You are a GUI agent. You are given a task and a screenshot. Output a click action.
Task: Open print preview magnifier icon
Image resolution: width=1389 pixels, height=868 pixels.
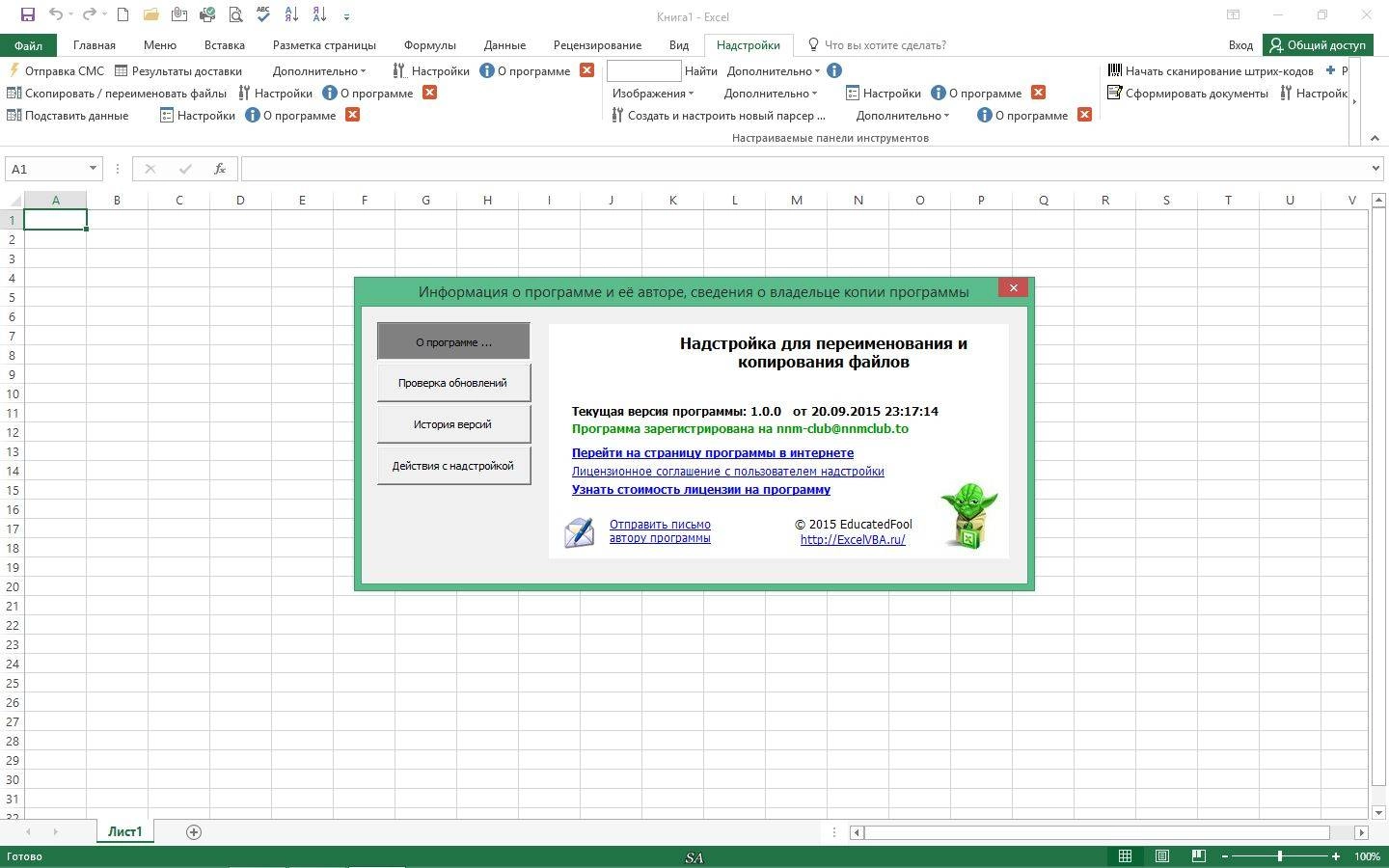(x=235, y=14)
